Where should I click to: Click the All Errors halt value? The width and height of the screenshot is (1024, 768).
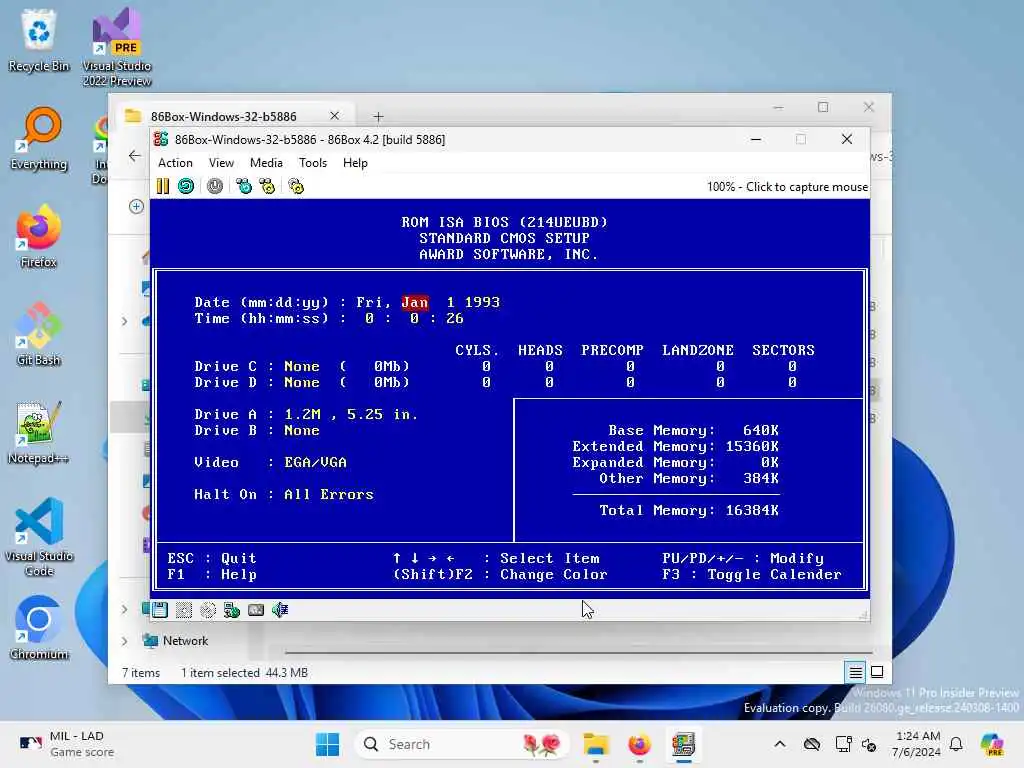(x=328, y=494)
